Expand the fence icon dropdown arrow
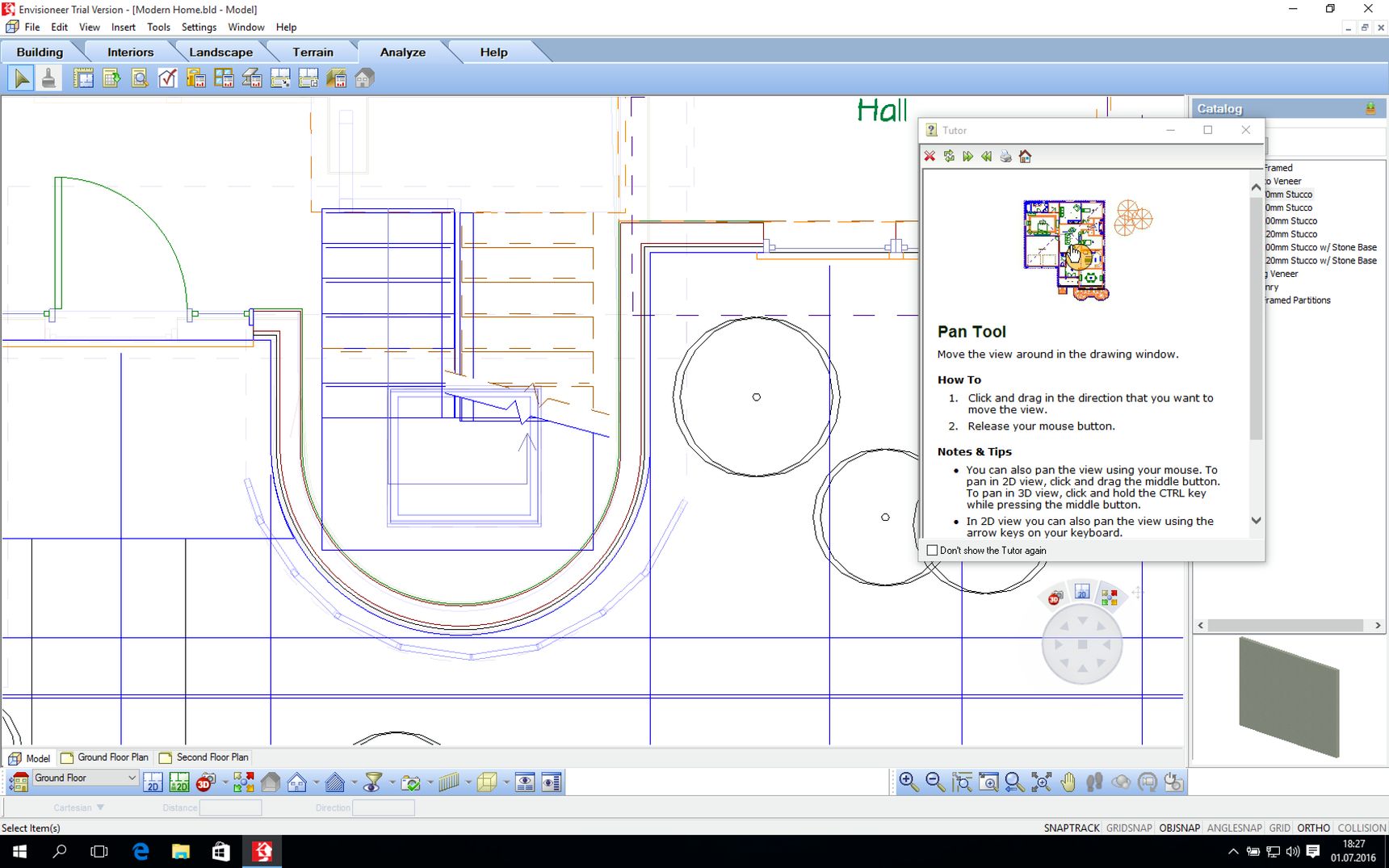The width and height of the screenshot is (1389, 868). pos(468,782)
